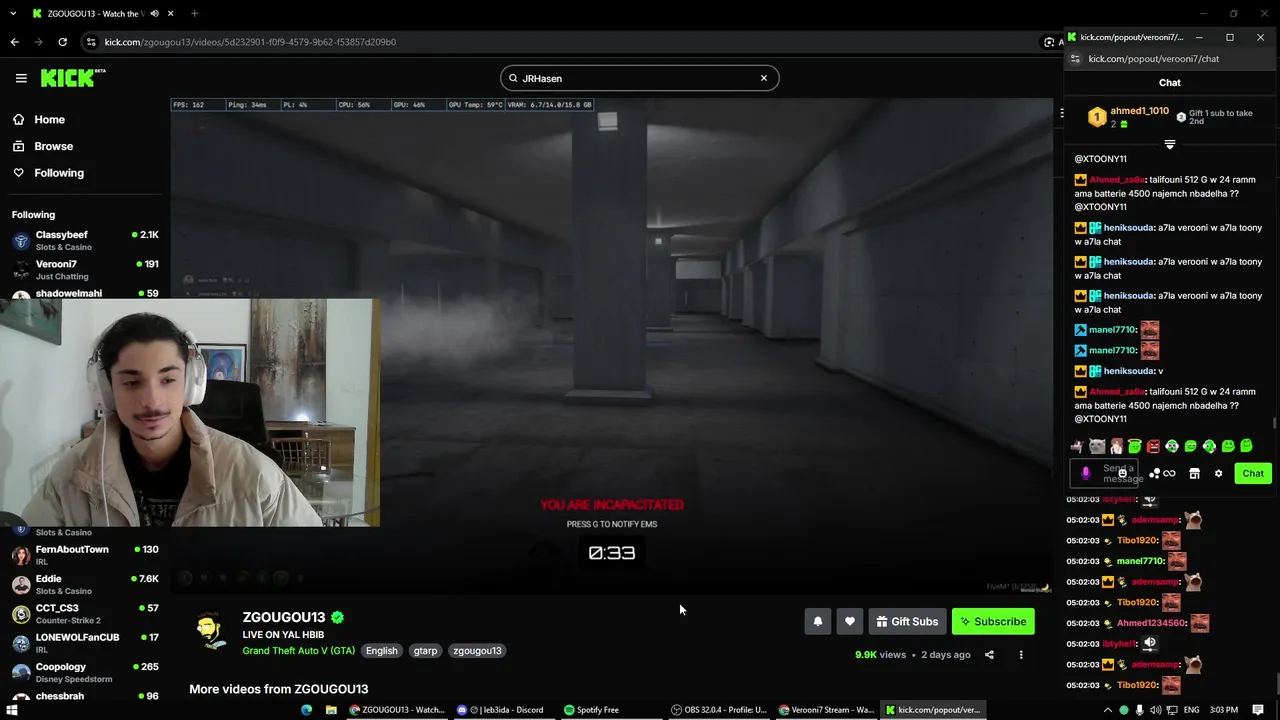This screenshot has width=1280, height=720.
Task: Open a new browser tab
Action: point(194,14)
